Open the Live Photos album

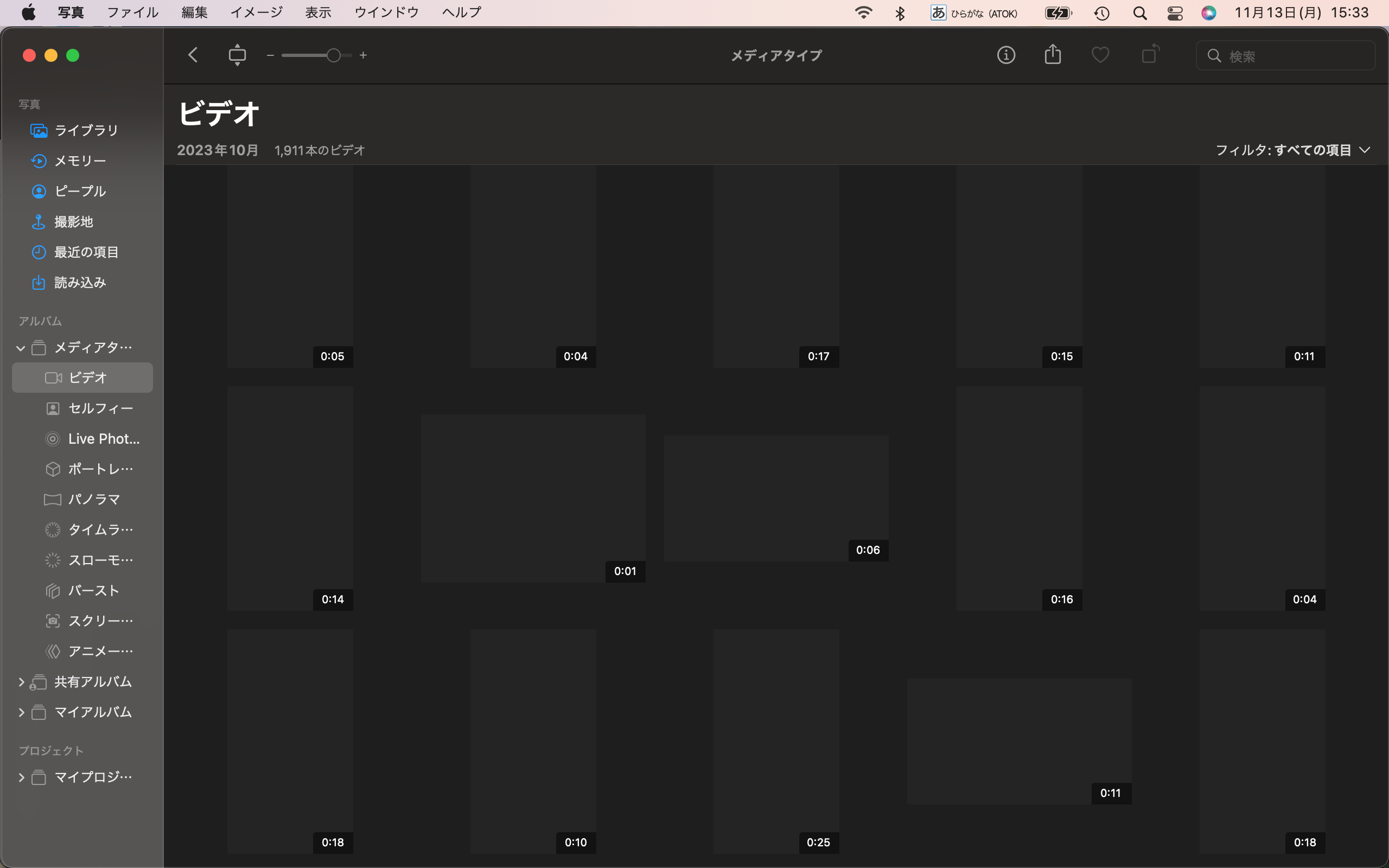click(x=103, y=438)
